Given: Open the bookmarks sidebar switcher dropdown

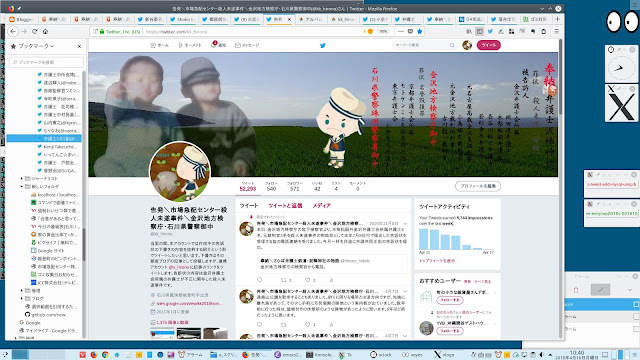Looking at the screenshot, I should click(36, 46).
